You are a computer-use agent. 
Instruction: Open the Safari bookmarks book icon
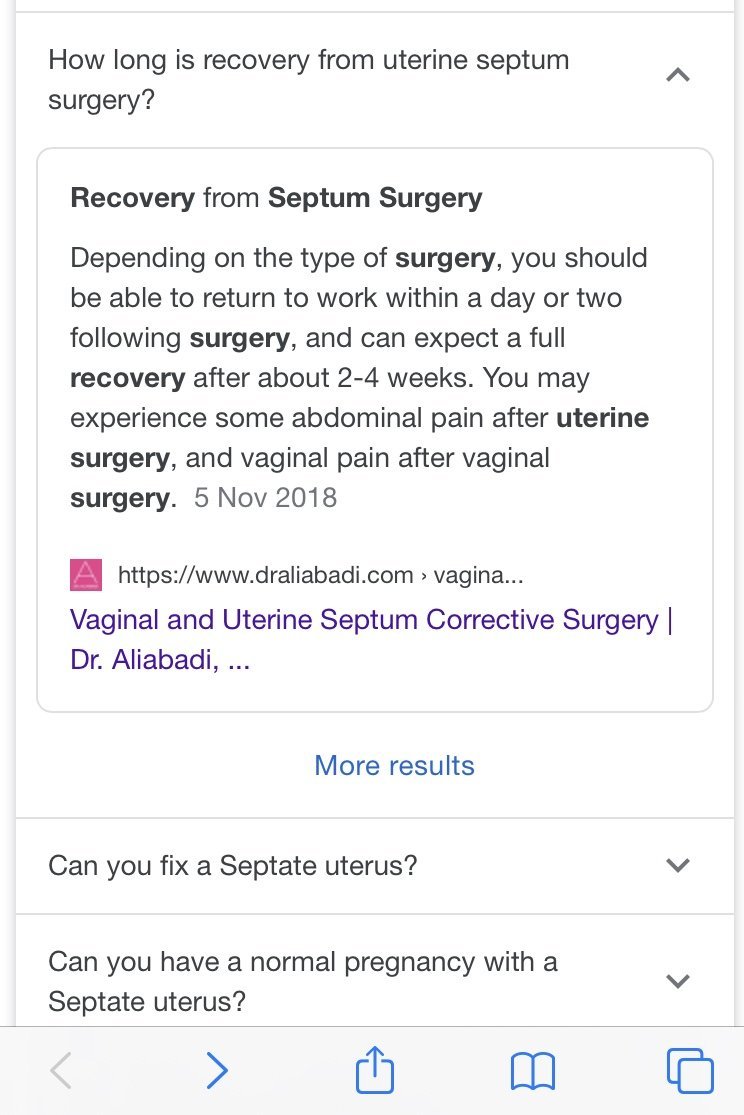point(532,1072)
